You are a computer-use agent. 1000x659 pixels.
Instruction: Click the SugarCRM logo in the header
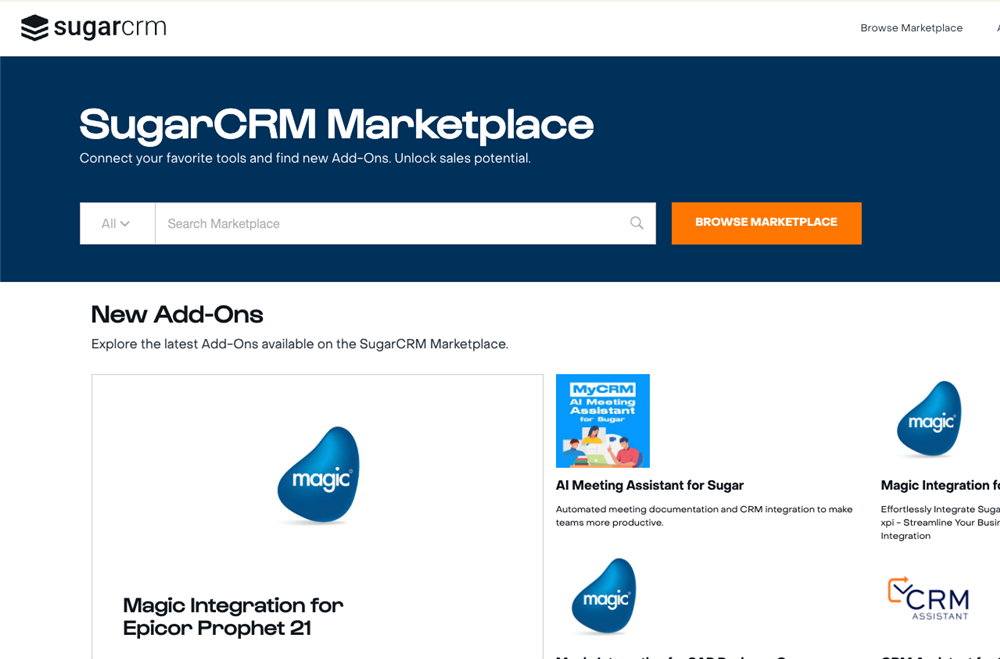point(93,28)
